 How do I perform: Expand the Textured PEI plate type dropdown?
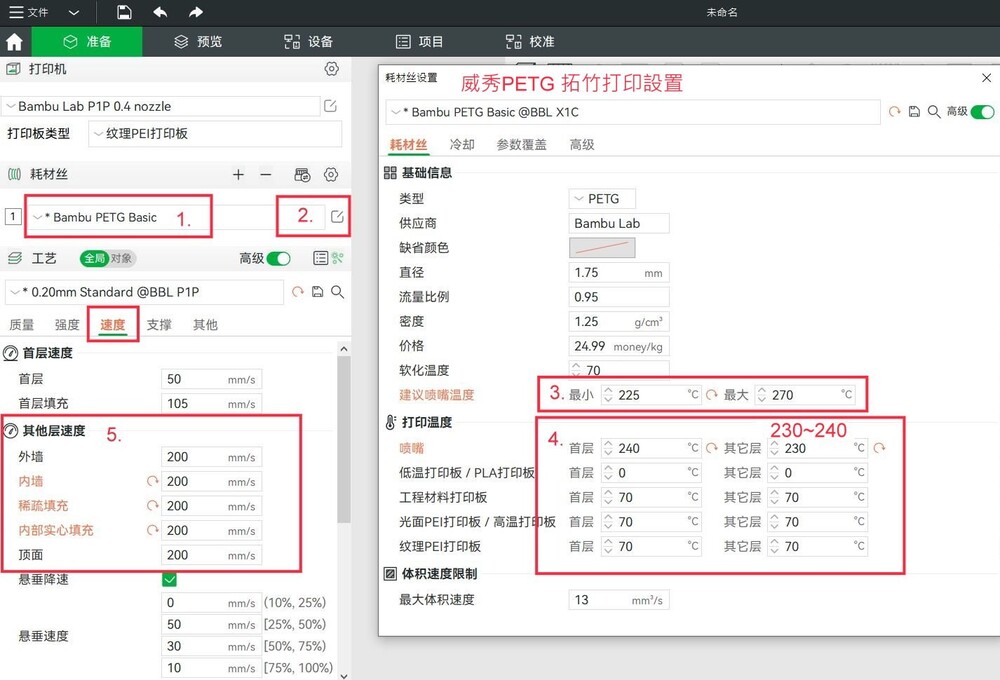coord(215,134)
